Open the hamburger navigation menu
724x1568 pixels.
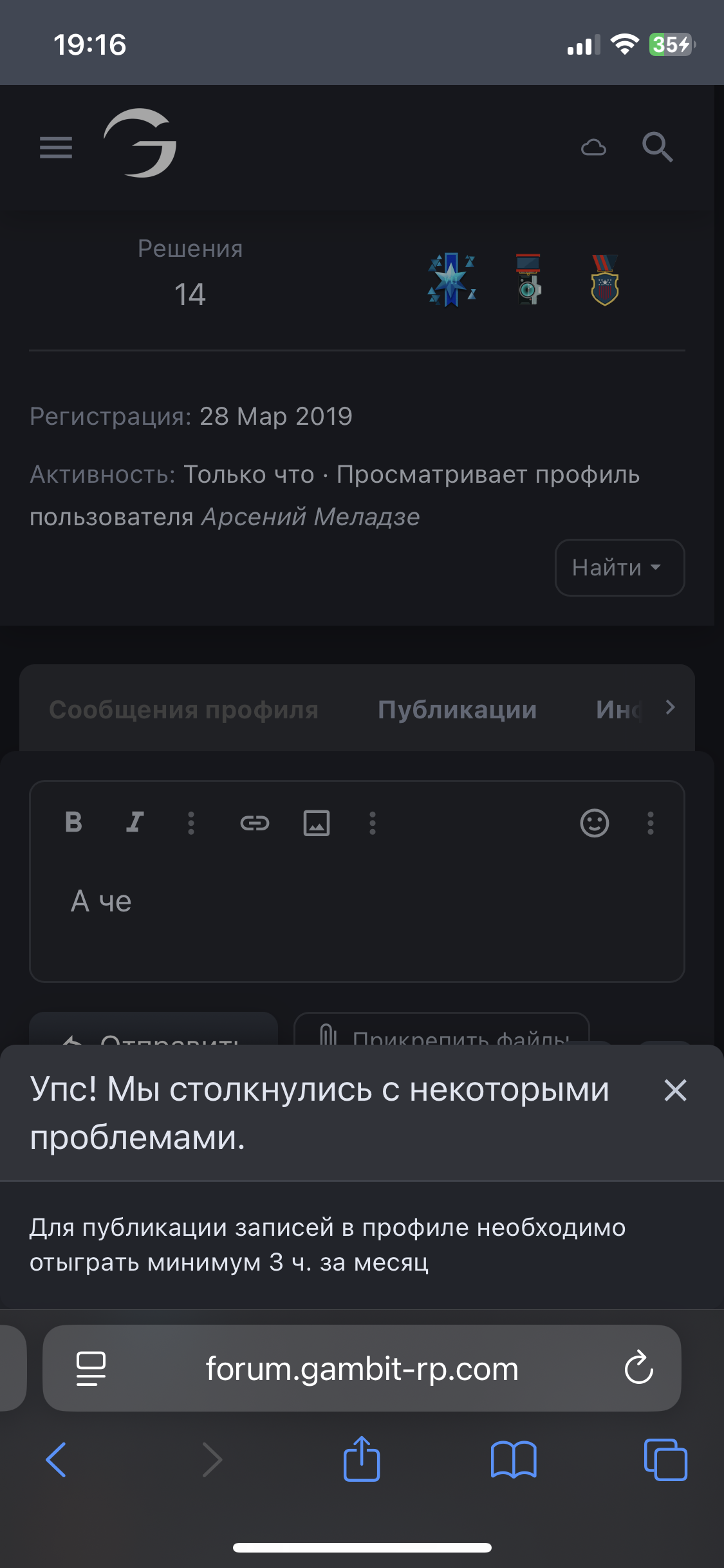coord(56,147)
